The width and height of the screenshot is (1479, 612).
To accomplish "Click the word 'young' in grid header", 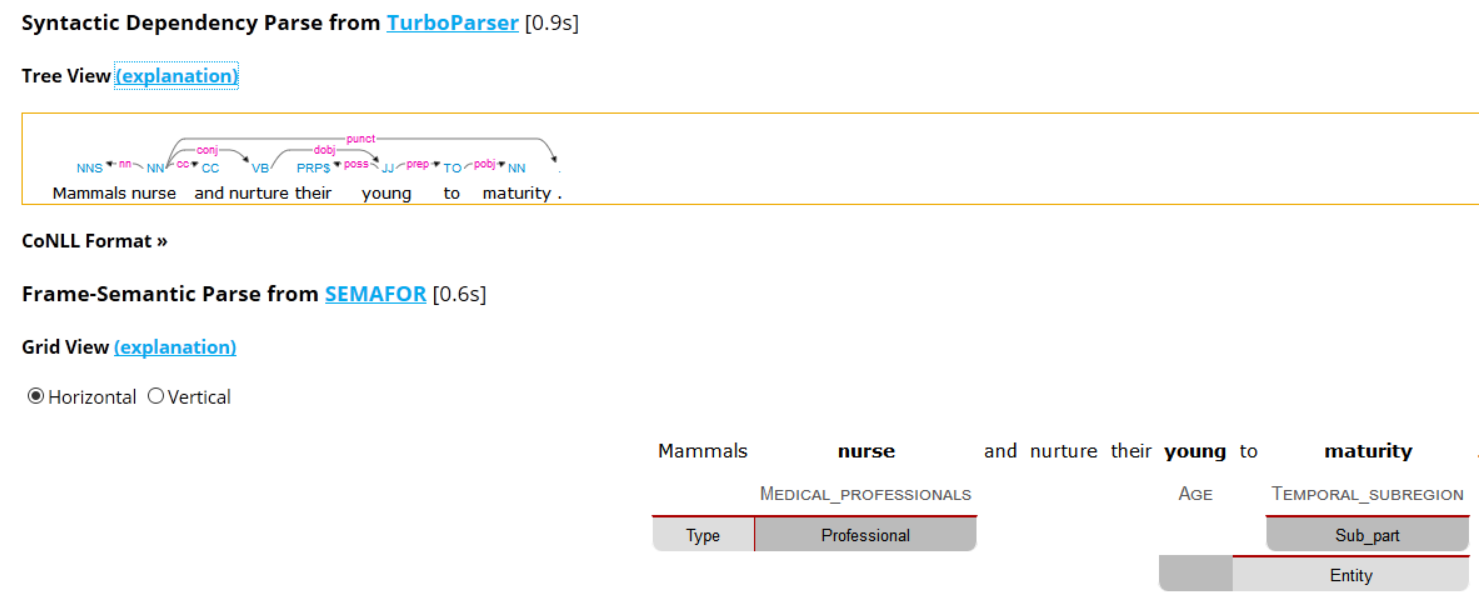I will pos(1195,452).
